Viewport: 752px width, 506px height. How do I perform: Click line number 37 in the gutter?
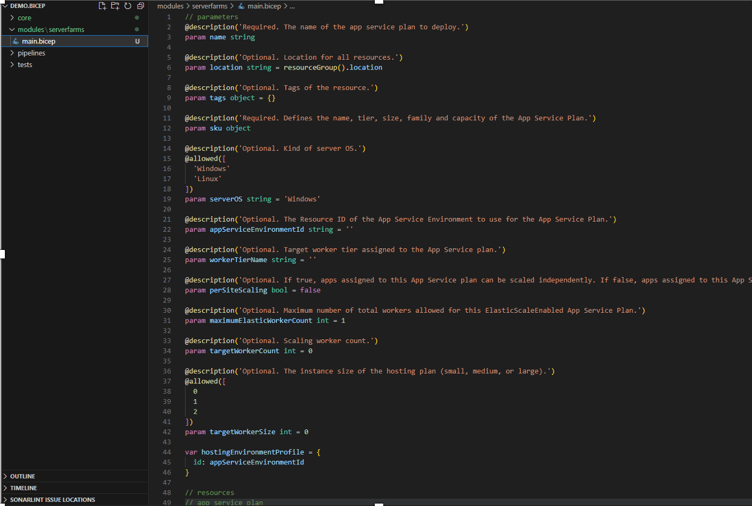coord(167,381)
